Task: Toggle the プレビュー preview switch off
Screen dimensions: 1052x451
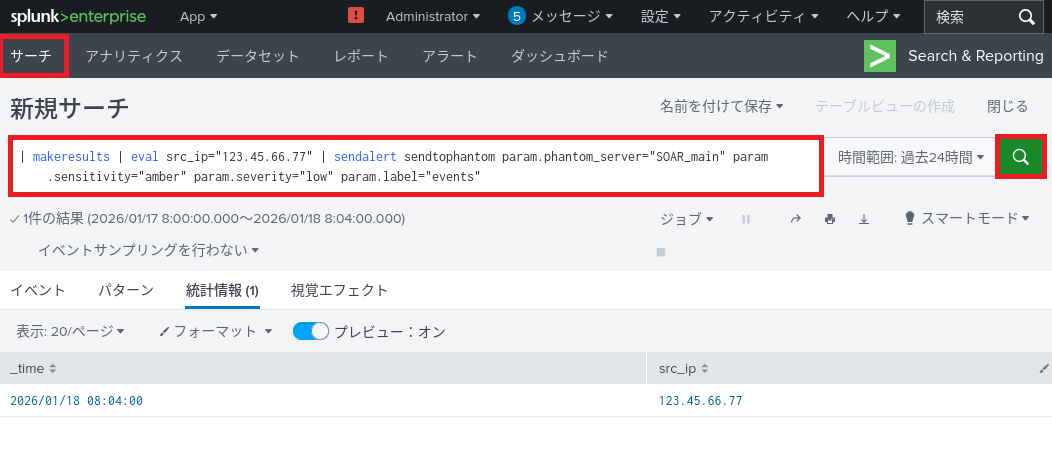Action: tap(310, 331)
